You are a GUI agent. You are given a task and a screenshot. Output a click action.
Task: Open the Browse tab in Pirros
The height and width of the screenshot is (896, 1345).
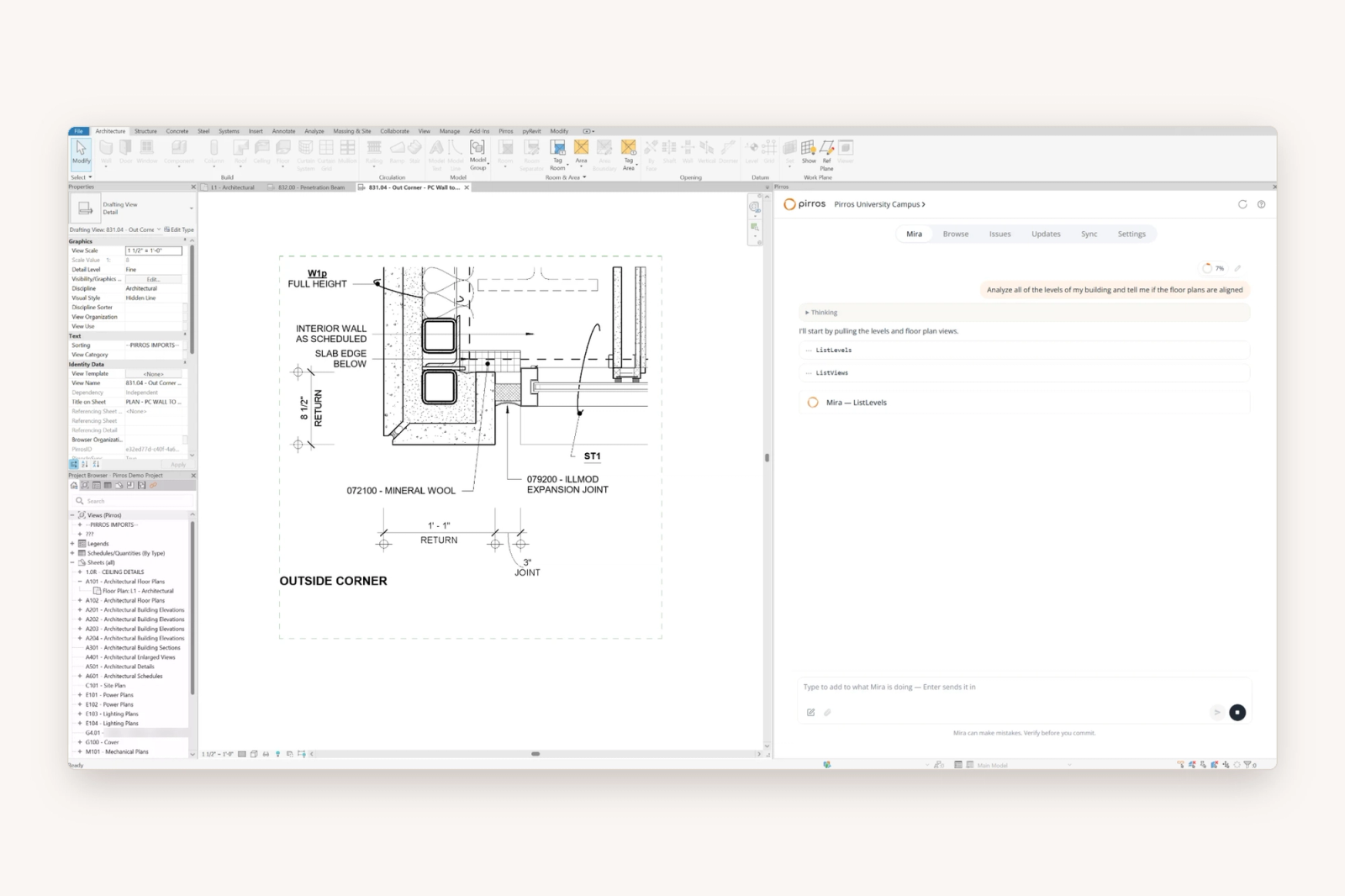pyautogui.click(x=955, y=234)
